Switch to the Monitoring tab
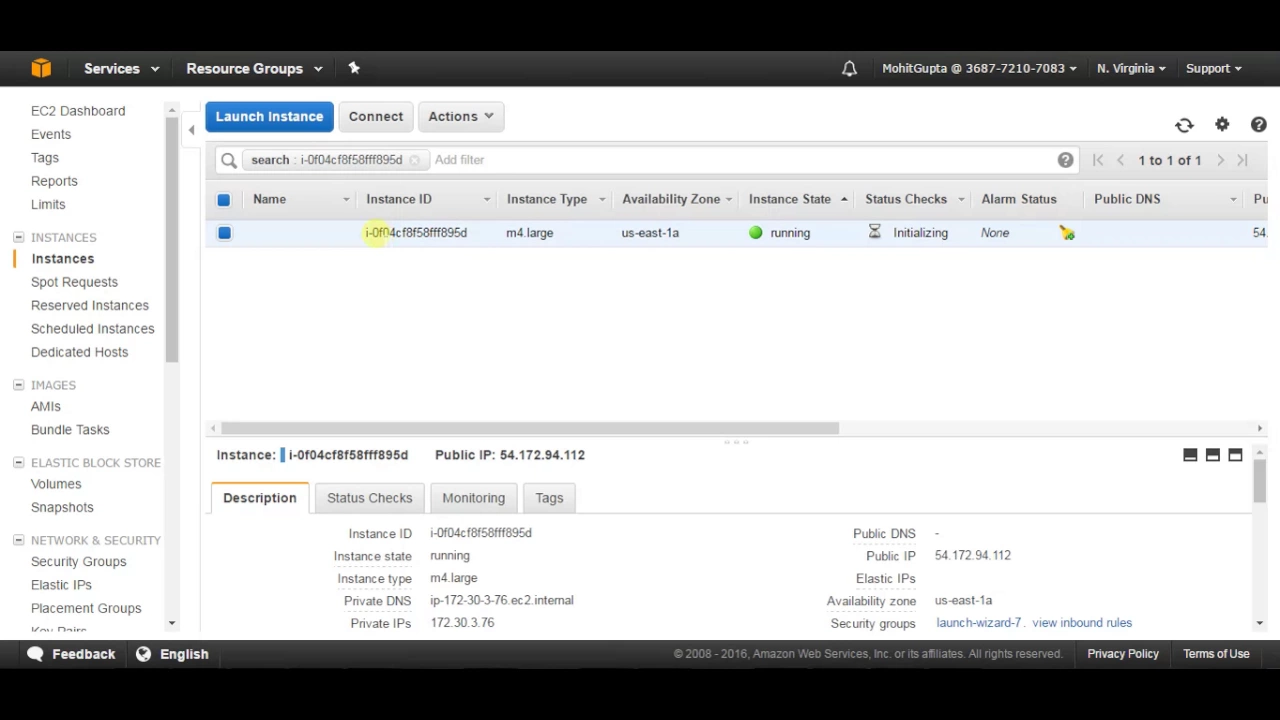 click(x=473, y=498)
